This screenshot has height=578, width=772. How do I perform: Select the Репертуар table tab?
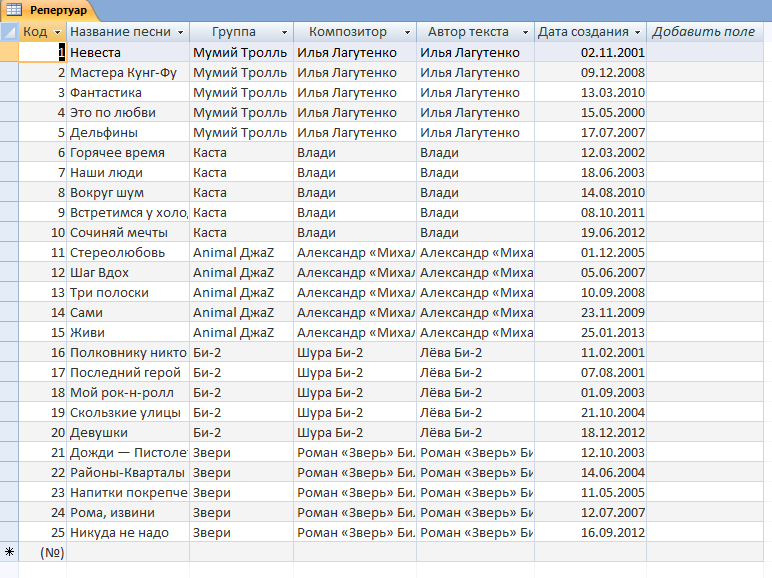pyautogui.click(x=49, y=10)
